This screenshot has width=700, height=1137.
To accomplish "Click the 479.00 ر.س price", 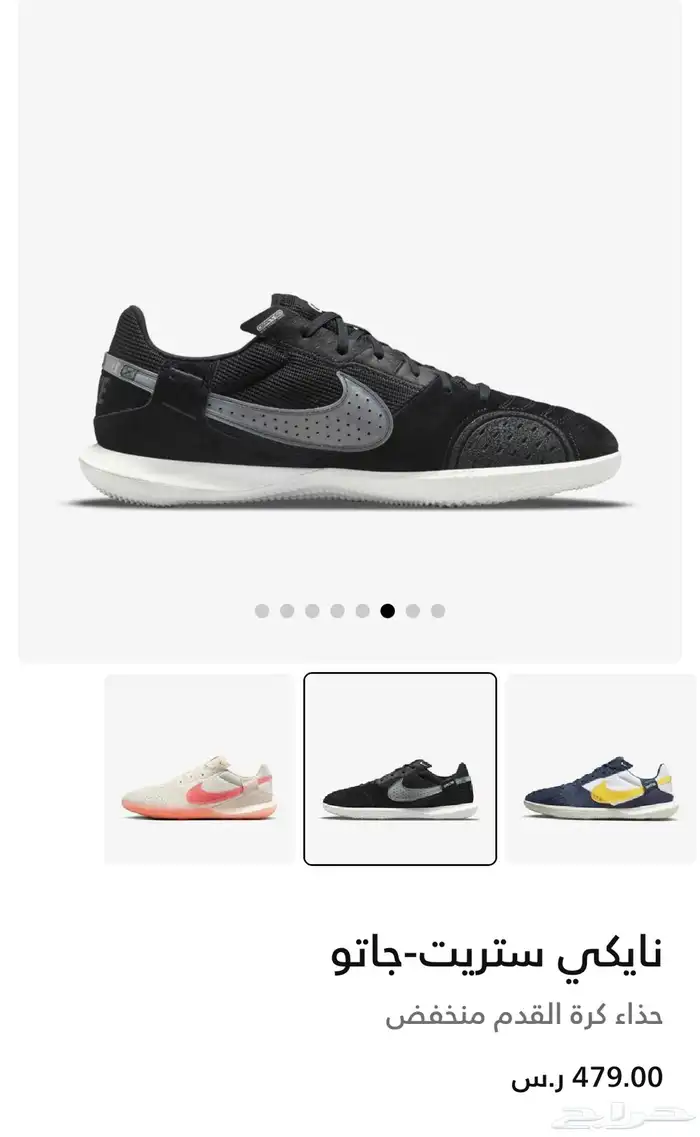I will tap(587, 1078).
